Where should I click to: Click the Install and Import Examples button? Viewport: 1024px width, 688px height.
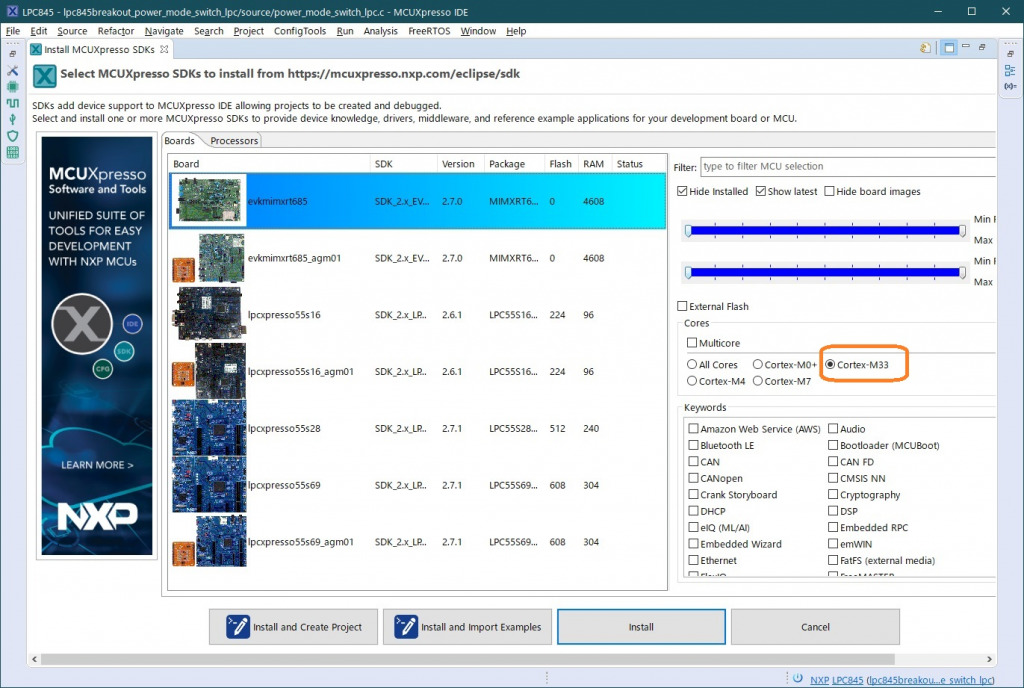pos(467,627)
